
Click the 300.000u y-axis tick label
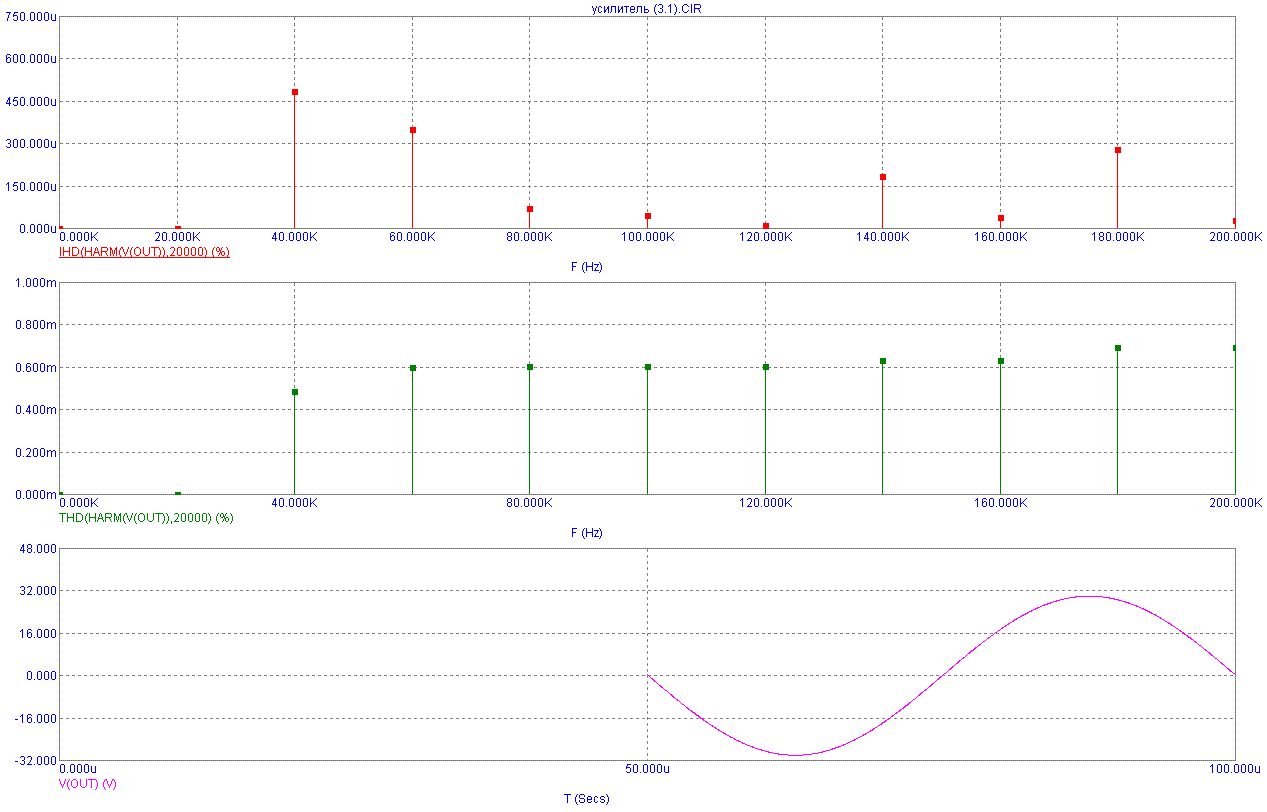31,144
